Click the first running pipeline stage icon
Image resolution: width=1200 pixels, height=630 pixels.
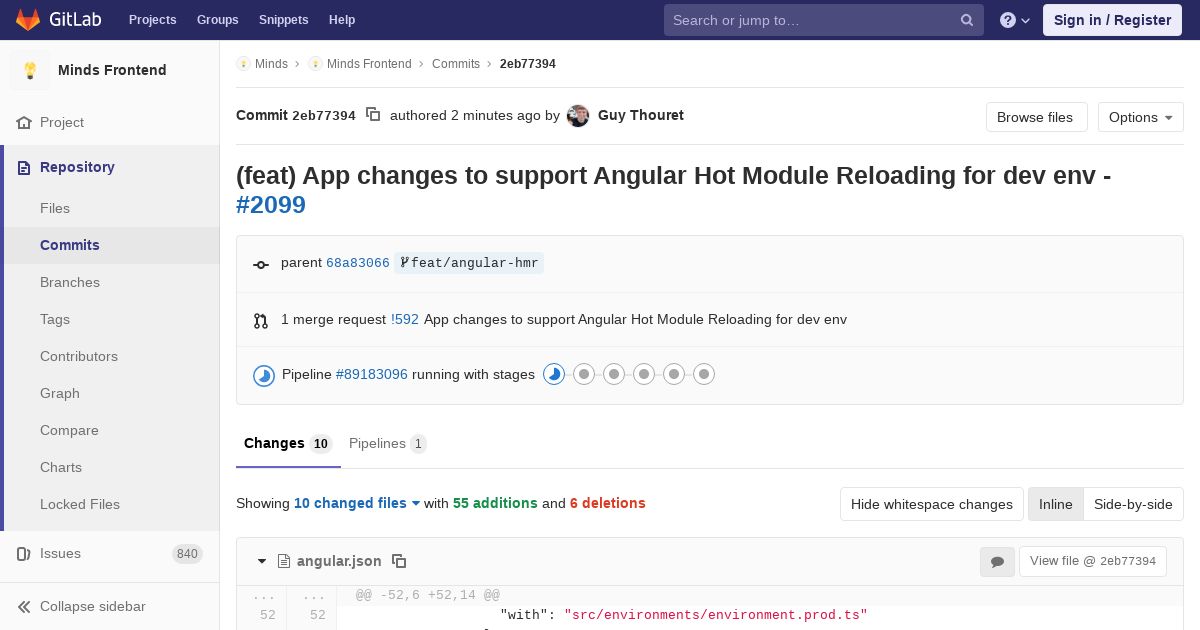[x=554, y=375]
